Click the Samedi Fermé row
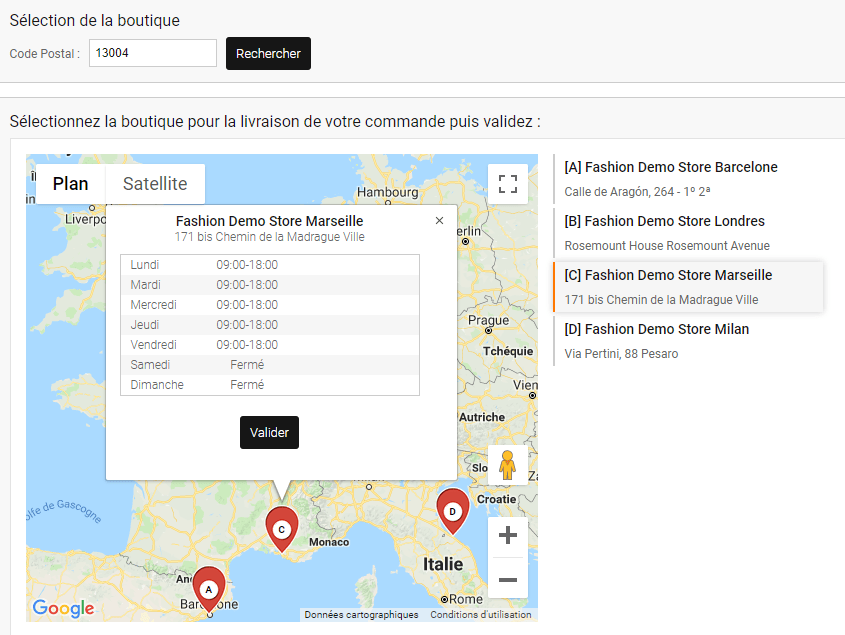845x635 pixels. (x=270, y=364)
